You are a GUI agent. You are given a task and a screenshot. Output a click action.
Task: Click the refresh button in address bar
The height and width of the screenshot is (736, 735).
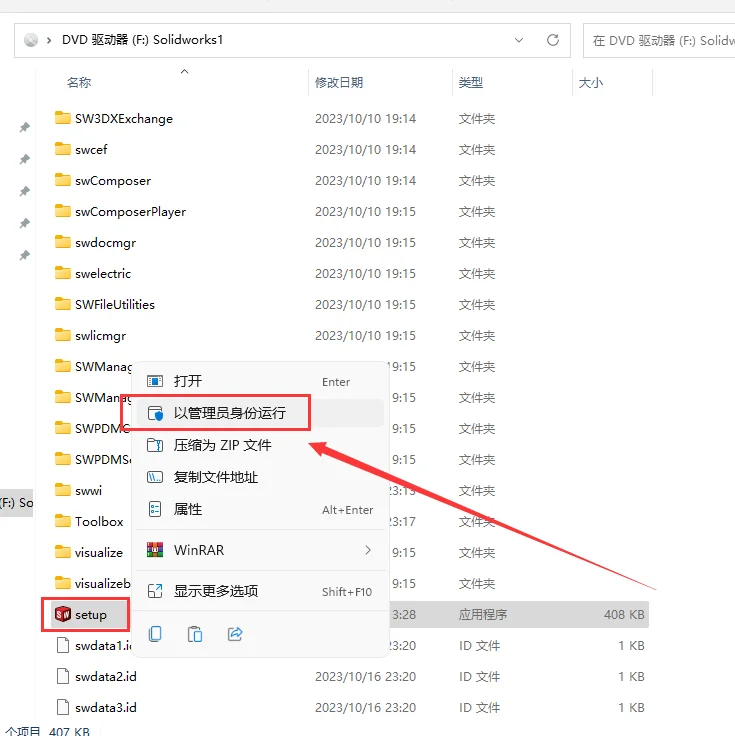click(x=552, y=41)
